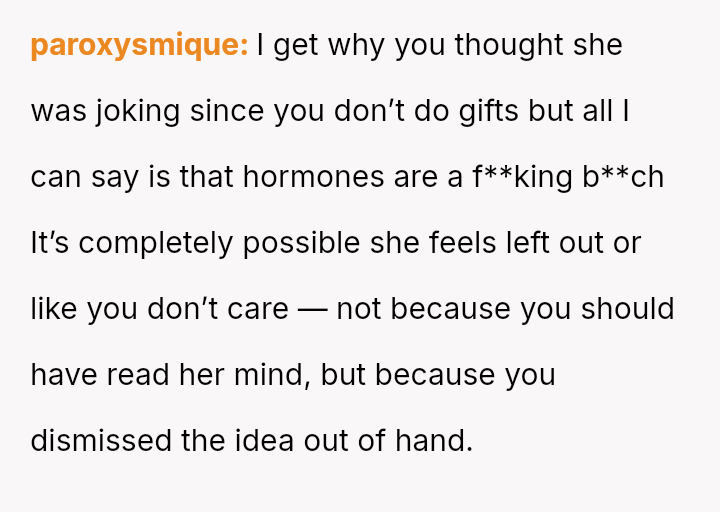Click the word "why" in the first line
The width and height of the screenshot is (720, 512).
[x=356, y=45]
